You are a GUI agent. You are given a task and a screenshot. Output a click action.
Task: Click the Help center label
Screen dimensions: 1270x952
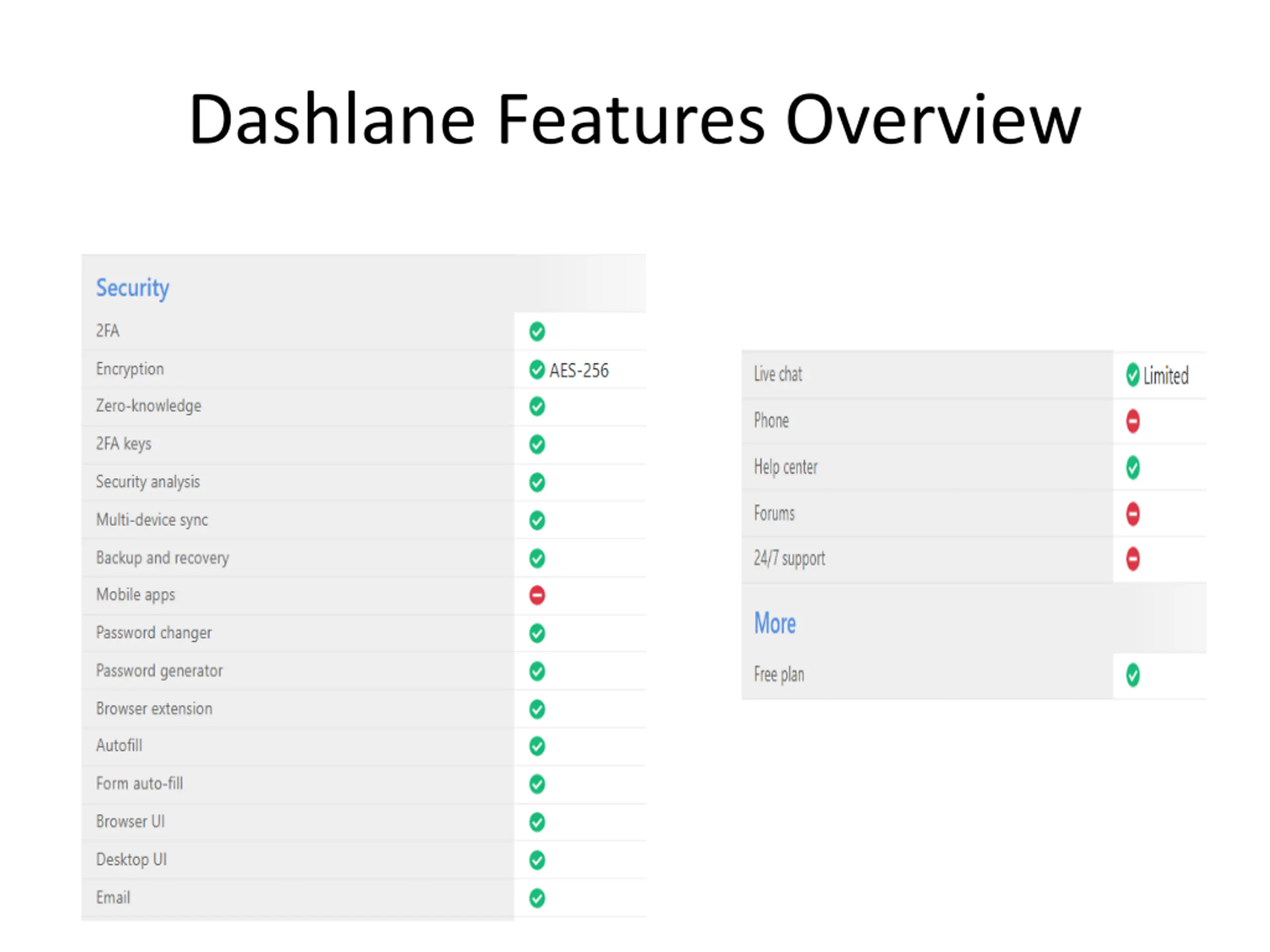785,467
